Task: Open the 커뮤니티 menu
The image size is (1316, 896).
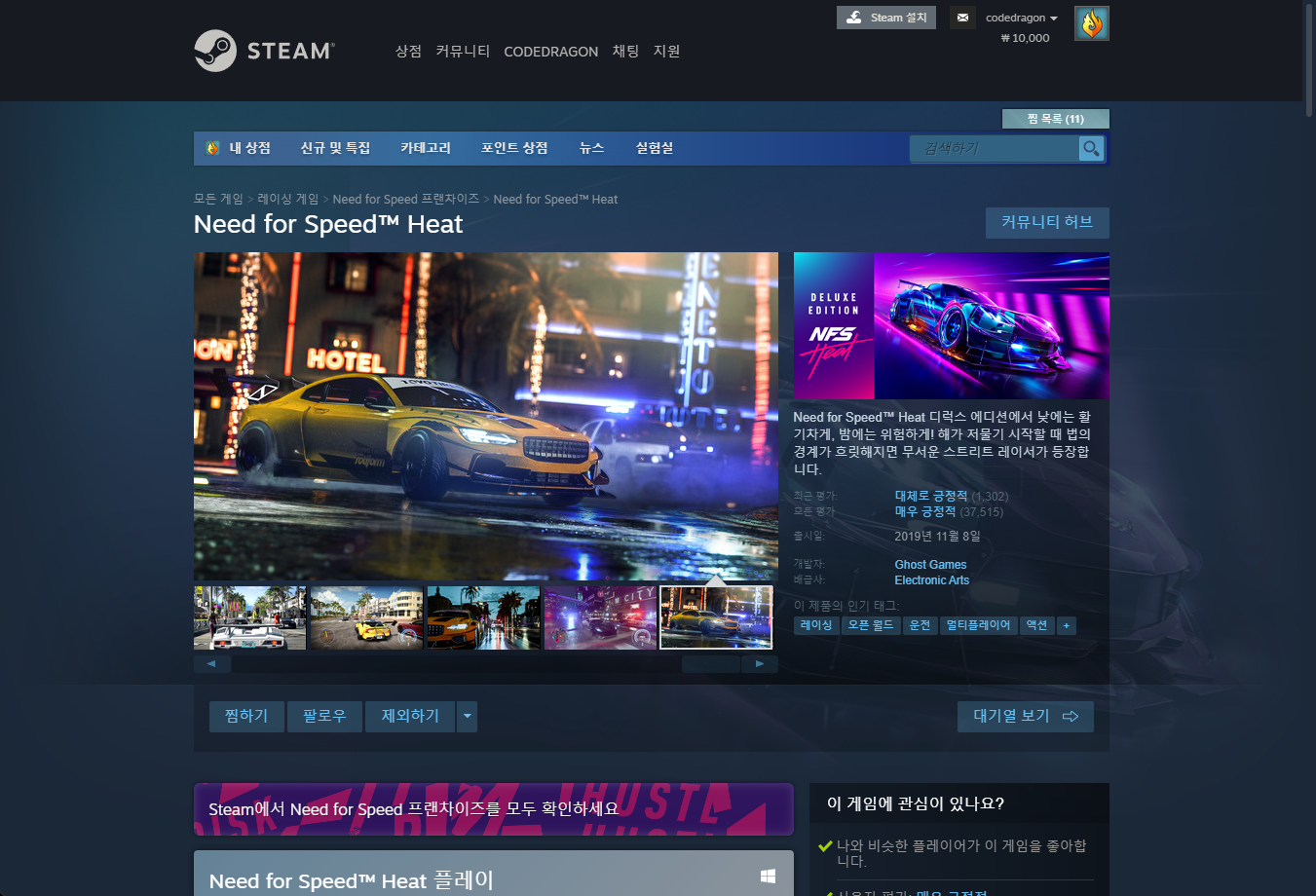Action: point(463,51)
